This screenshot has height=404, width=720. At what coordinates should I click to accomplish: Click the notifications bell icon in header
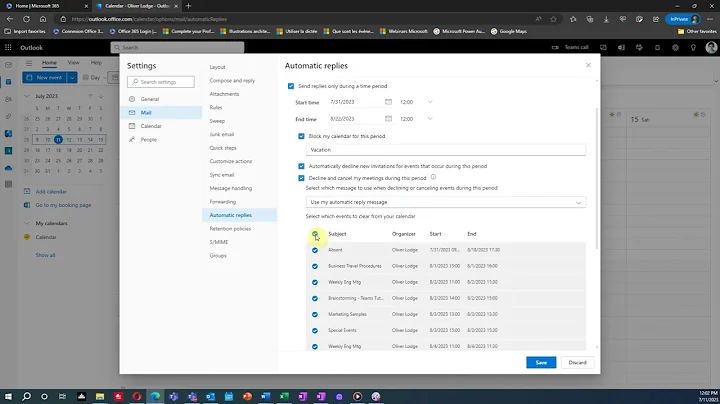[657, 47]
